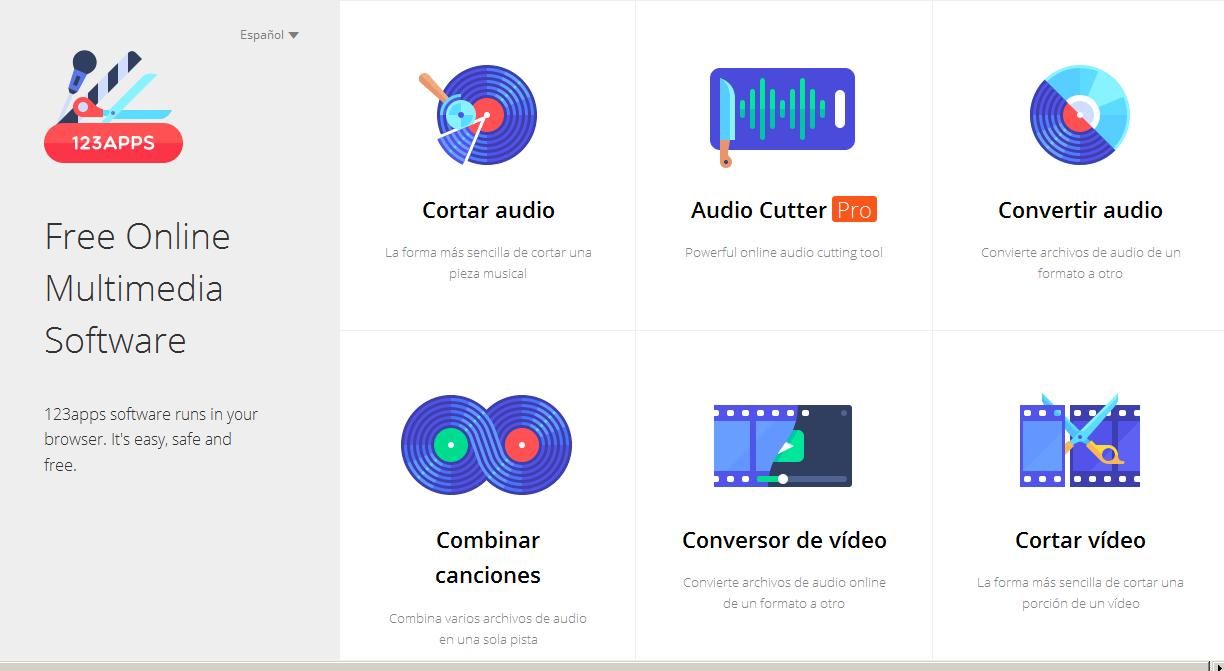Open the Combinar canciones title link
The image size is (1224, 671).
tap(488, 557)
